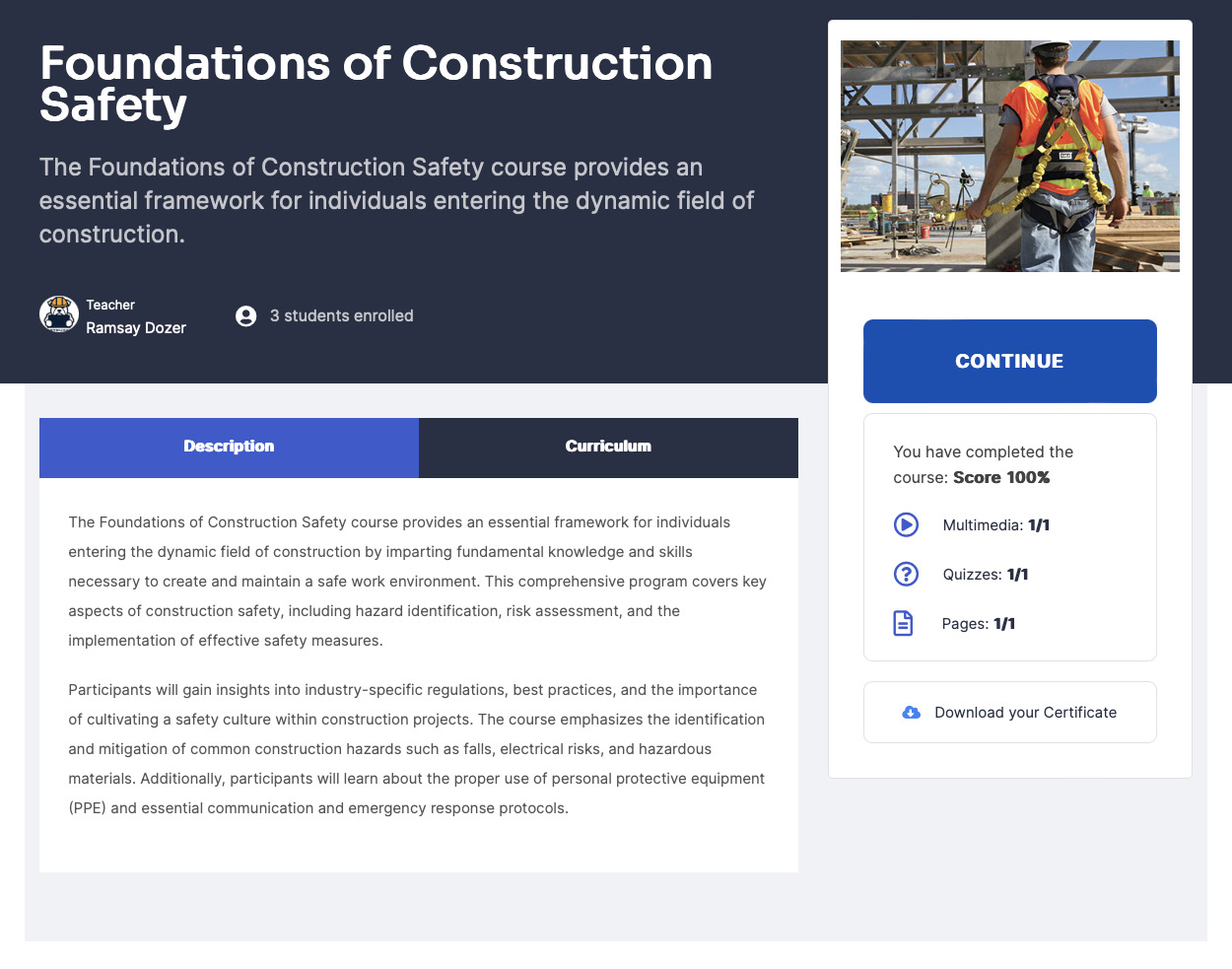Open the Description tab
This screenshot has height=969, width=1232.
(x=229, y=448)
